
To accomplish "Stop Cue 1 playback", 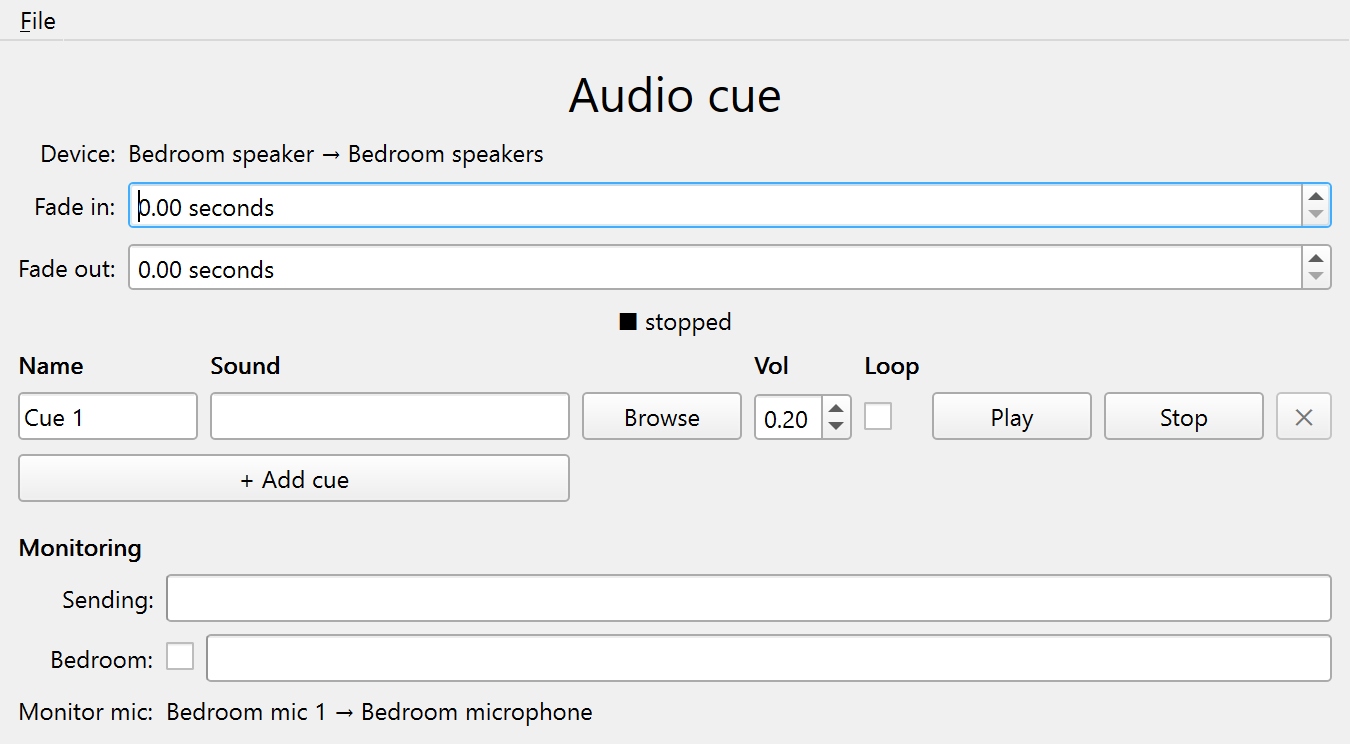I will click(1184, 417).
